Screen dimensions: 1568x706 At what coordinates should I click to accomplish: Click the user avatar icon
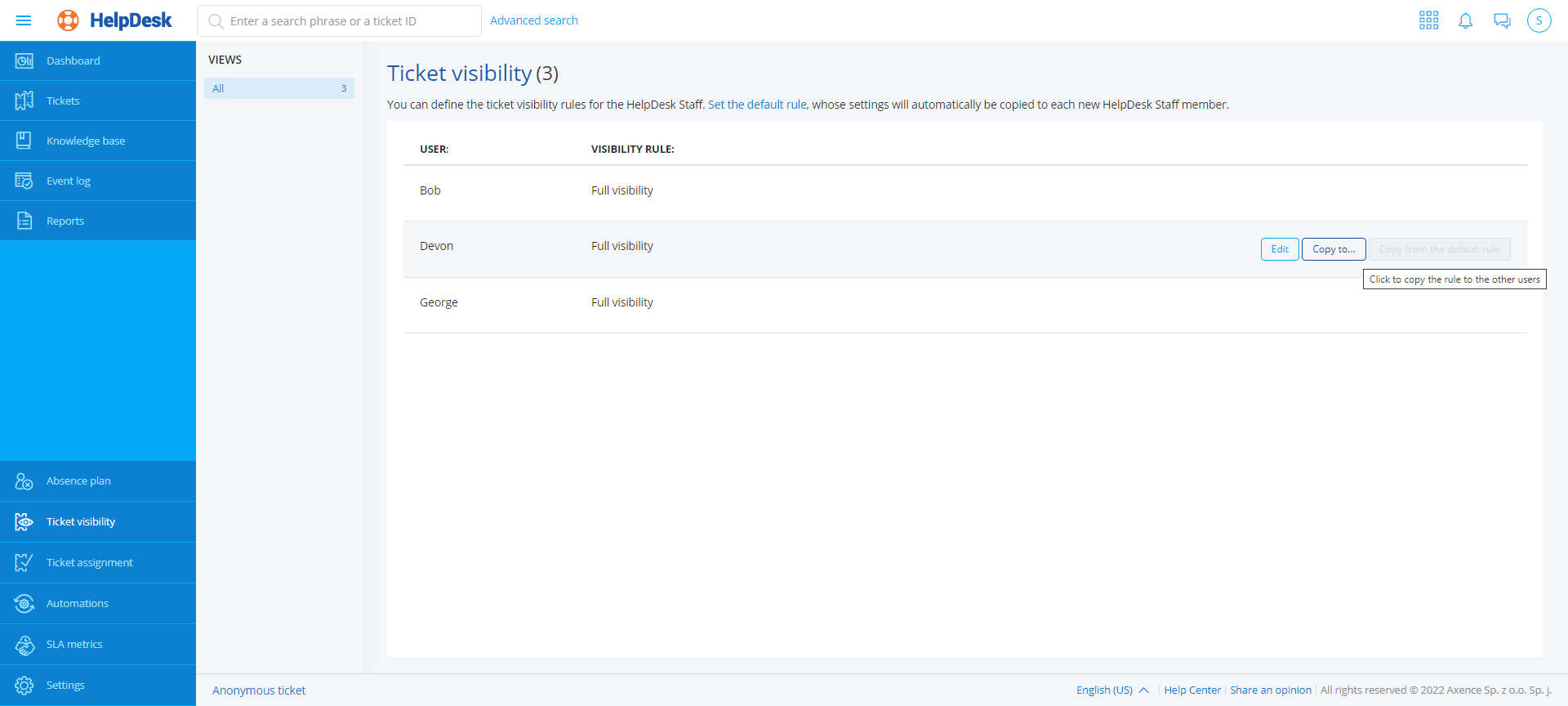click(x=1539, y=20)
